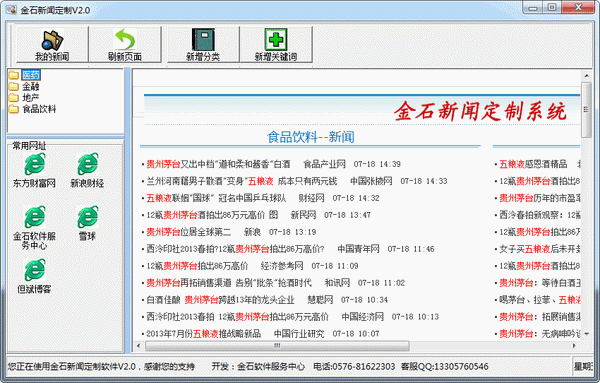Click the 刷新页面 refresh button
Viewport: 600px width, 383px height.
125,44
